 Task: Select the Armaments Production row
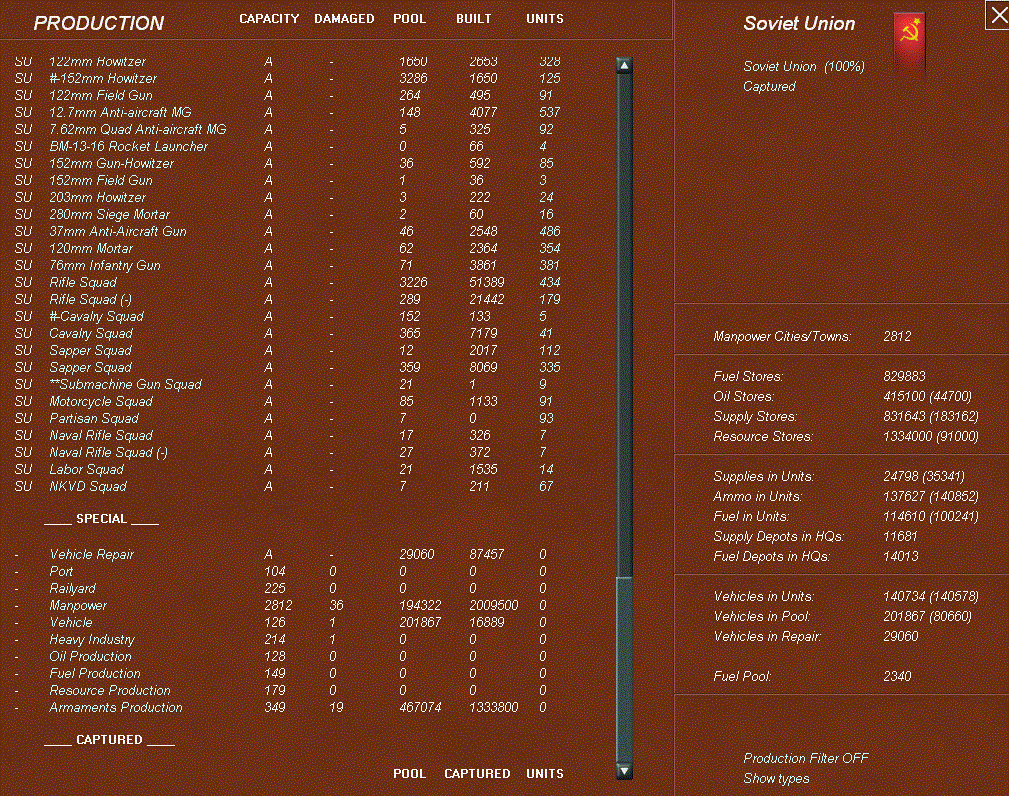[281, 707]
